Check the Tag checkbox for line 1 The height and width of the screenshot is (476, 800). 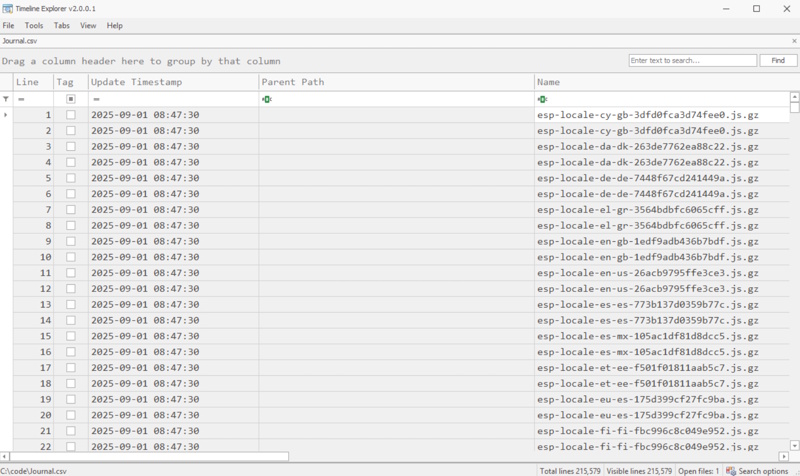[x=71, y=115]
